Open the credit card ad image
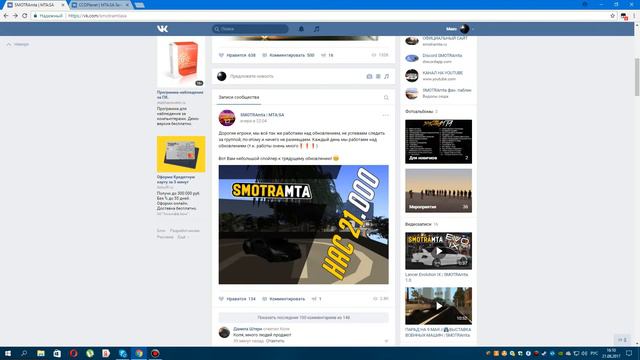Screen dimensions: 640x360 click(181, 154)
